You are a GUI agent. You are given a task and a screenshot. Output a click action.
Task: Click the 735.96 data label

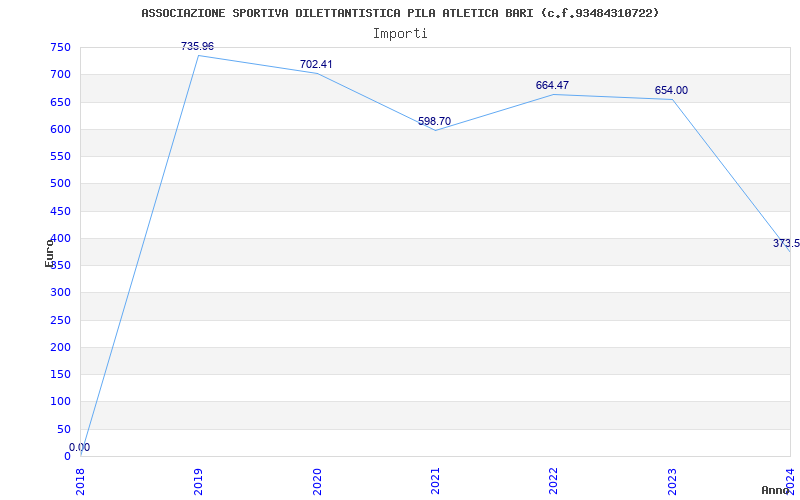197,46
